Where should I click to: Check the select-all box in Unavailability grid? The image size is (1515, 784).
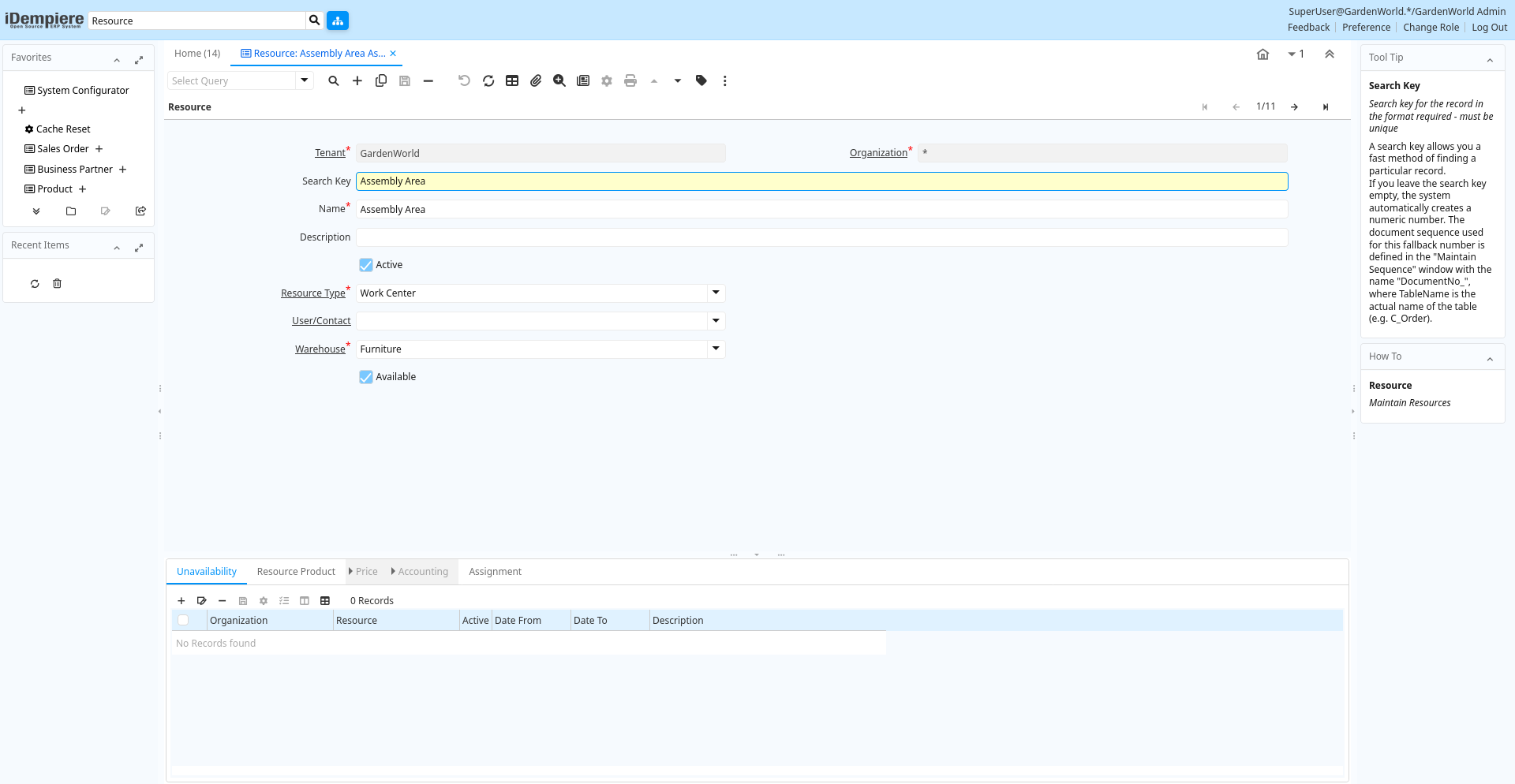[x=183, y=621]
